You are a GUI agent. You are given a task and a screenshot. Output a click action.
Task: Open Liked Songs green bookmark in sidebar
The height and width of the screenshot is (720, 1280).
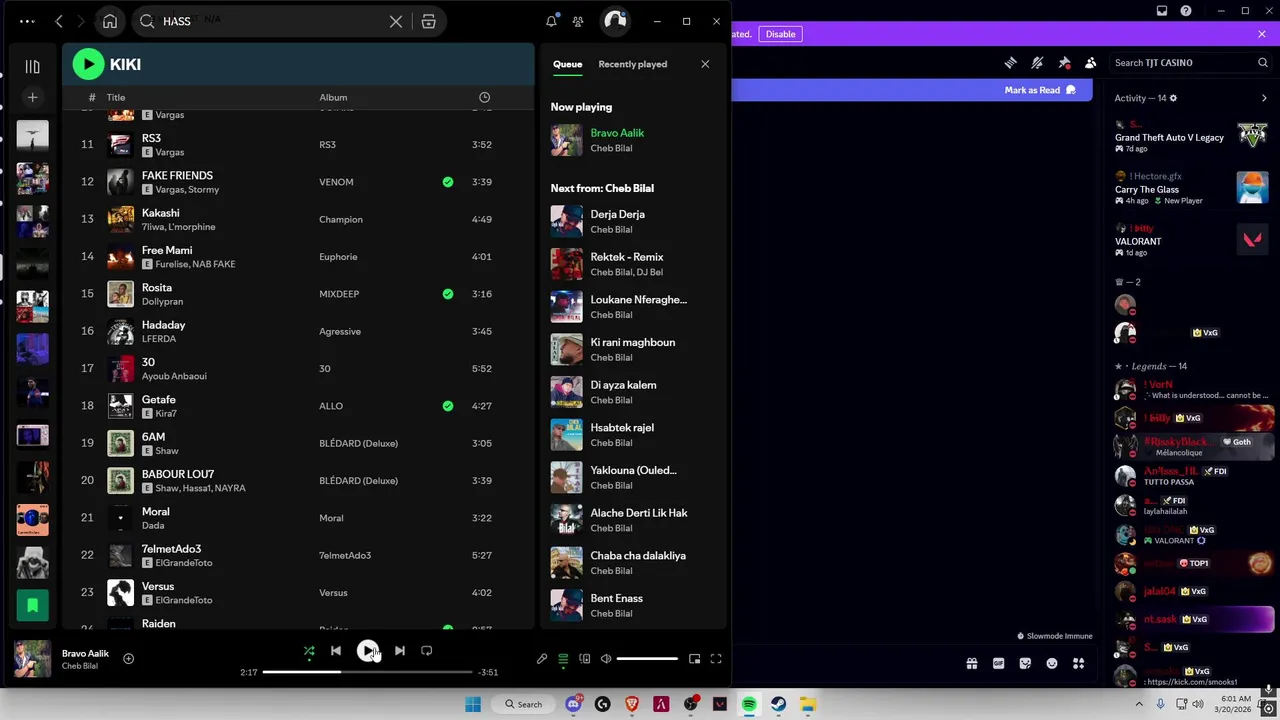32,605
